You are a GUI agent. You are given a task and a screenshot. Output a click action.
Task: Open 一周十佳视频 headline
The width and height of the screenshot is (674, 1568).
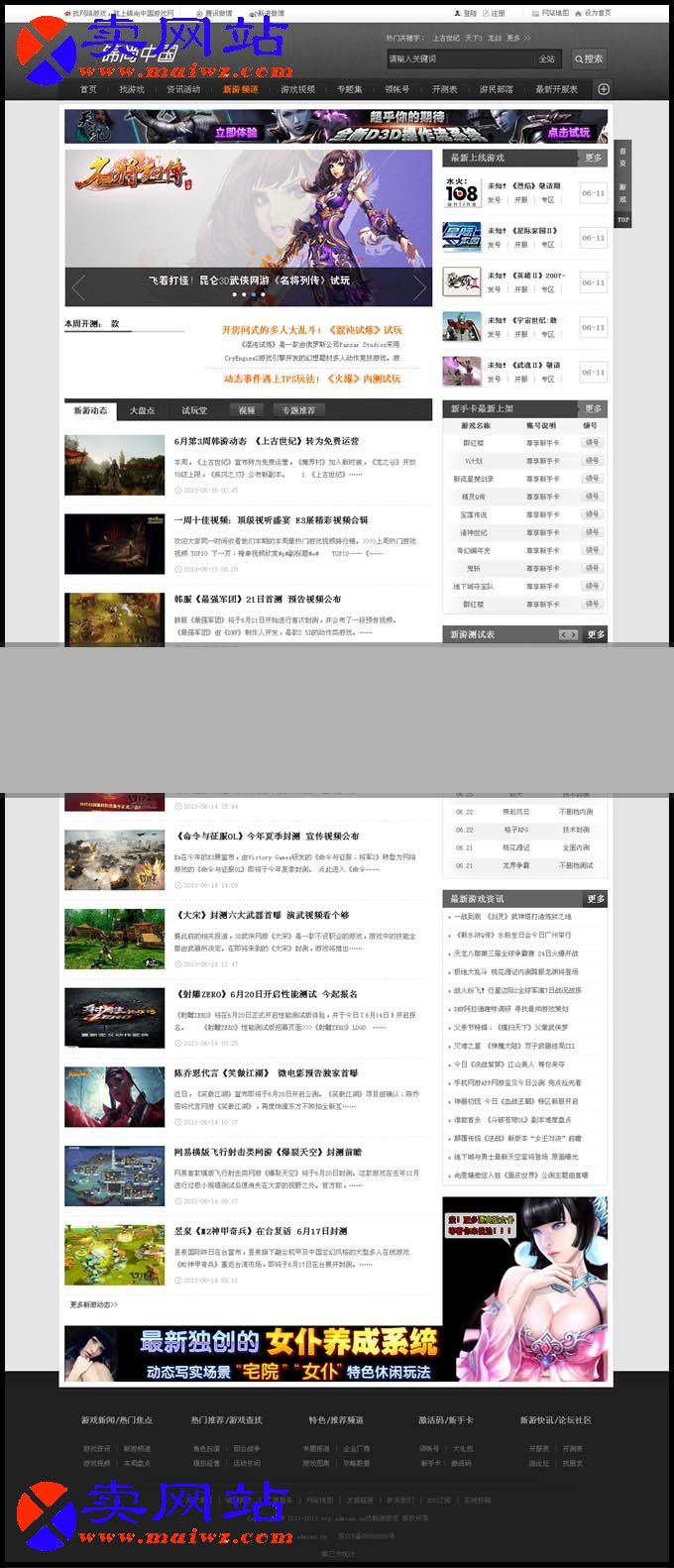coord(271,520)
